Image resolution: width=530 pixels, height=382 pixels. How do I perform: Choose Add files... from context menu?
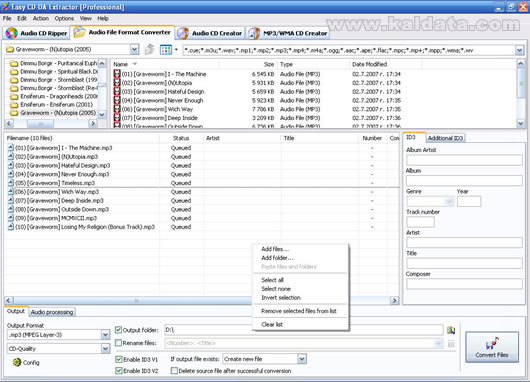pyautogui.click(x=300, y=249)
